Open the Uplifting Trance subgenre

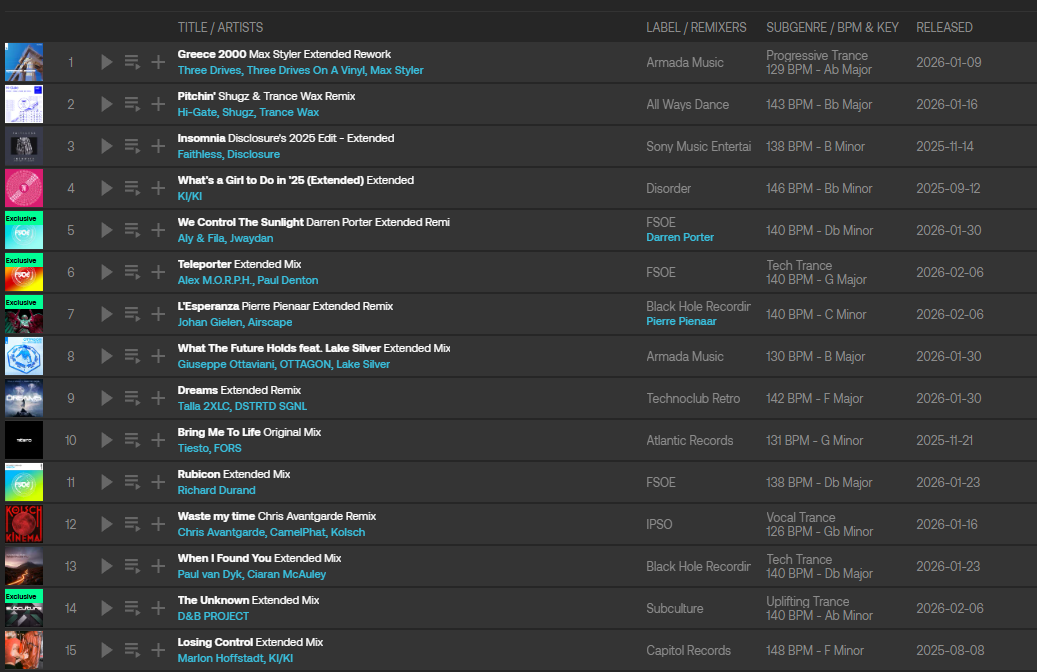[807, 601]
